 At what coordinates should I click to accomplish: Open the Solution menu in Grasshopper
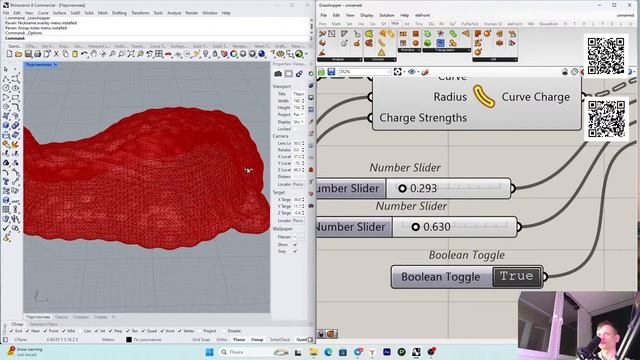(x=387, y=15)
